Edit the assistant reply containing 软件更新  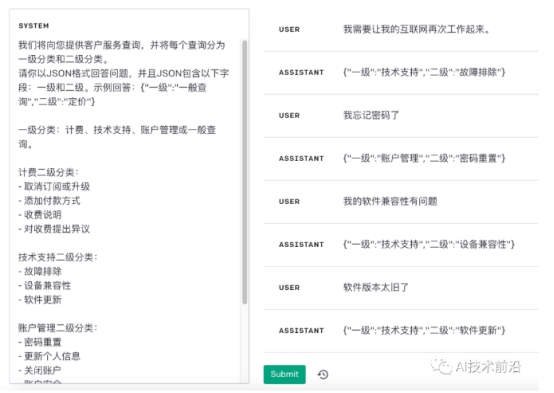(424, 330)
